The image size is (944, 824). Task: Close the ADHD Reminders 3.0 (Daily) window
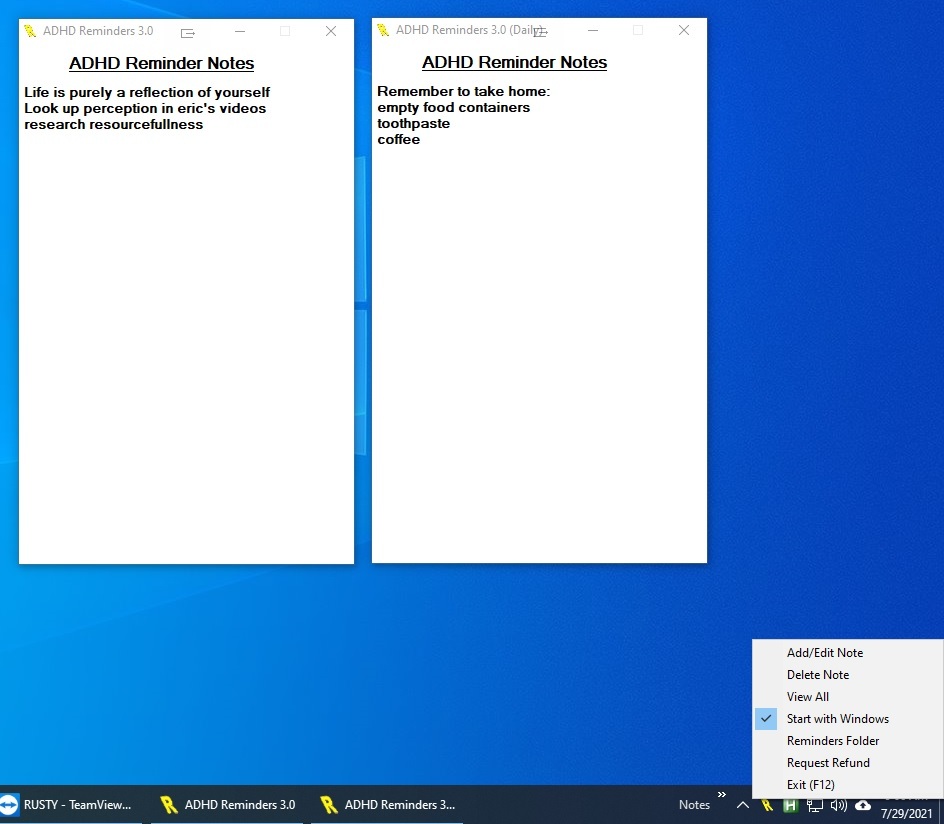click(684, 29)
